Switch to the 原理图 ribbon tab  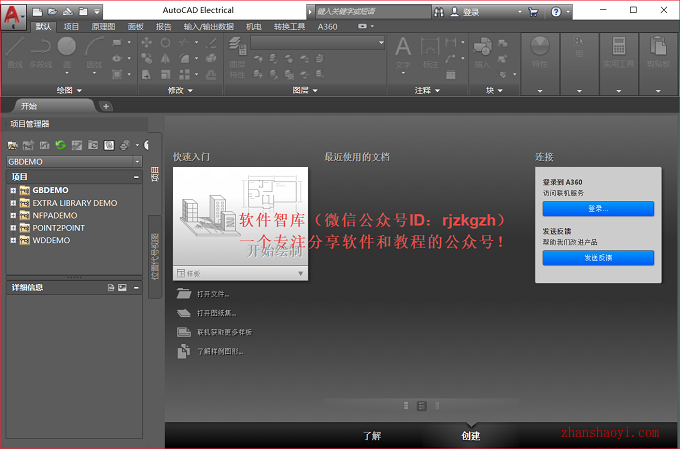click(103, 26)
